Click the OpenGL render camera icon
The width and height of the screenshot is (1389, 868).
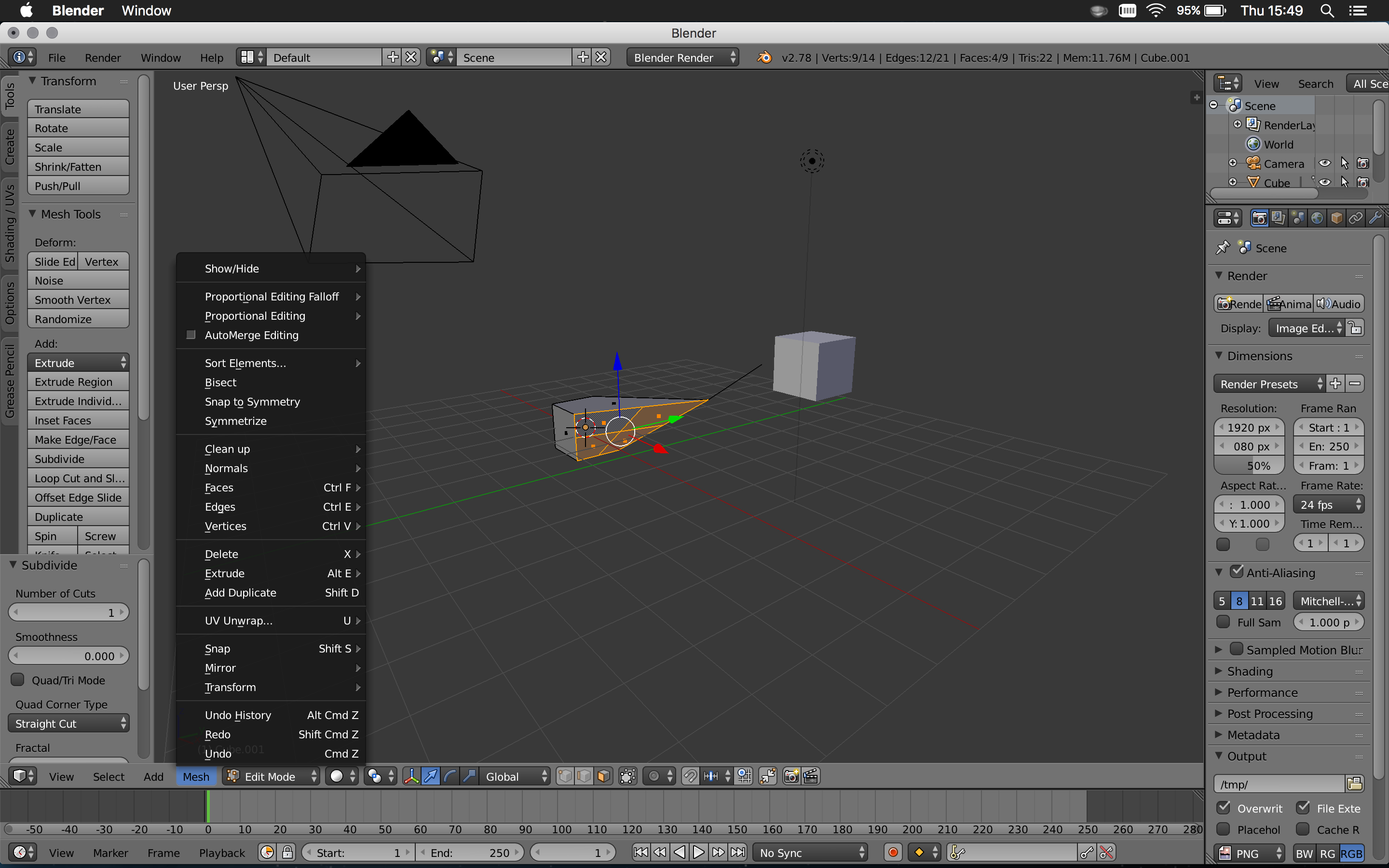tap(791, 776)
